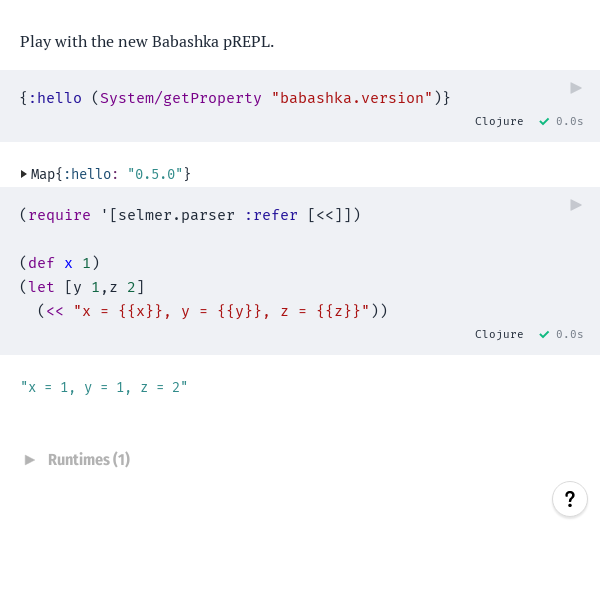
Task: Click the System/getProperty symbol in code
Action: coord(181,98)
